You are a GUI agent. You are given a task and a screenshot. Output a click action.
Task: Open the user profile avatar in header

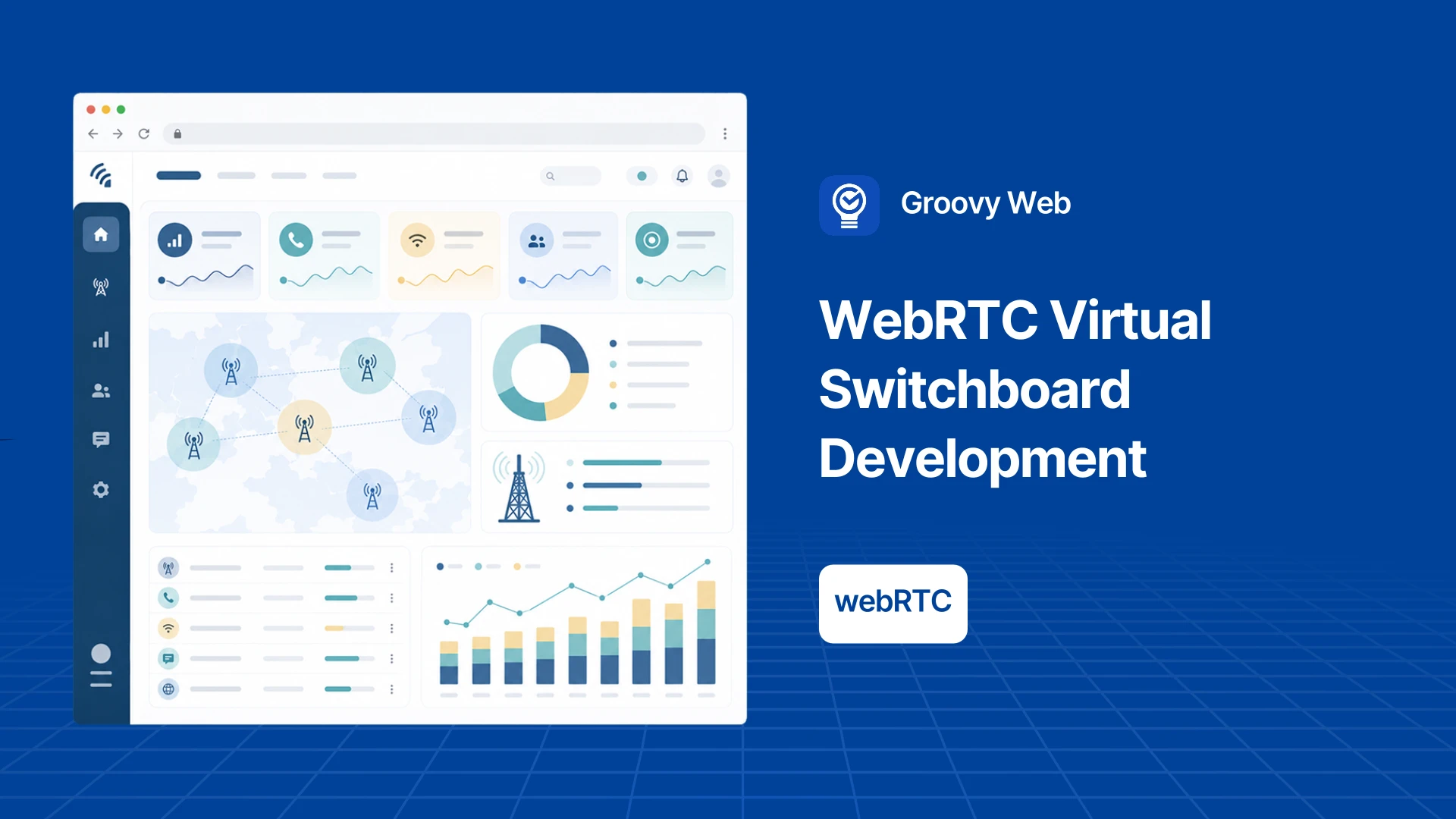(x=719, y=176)
